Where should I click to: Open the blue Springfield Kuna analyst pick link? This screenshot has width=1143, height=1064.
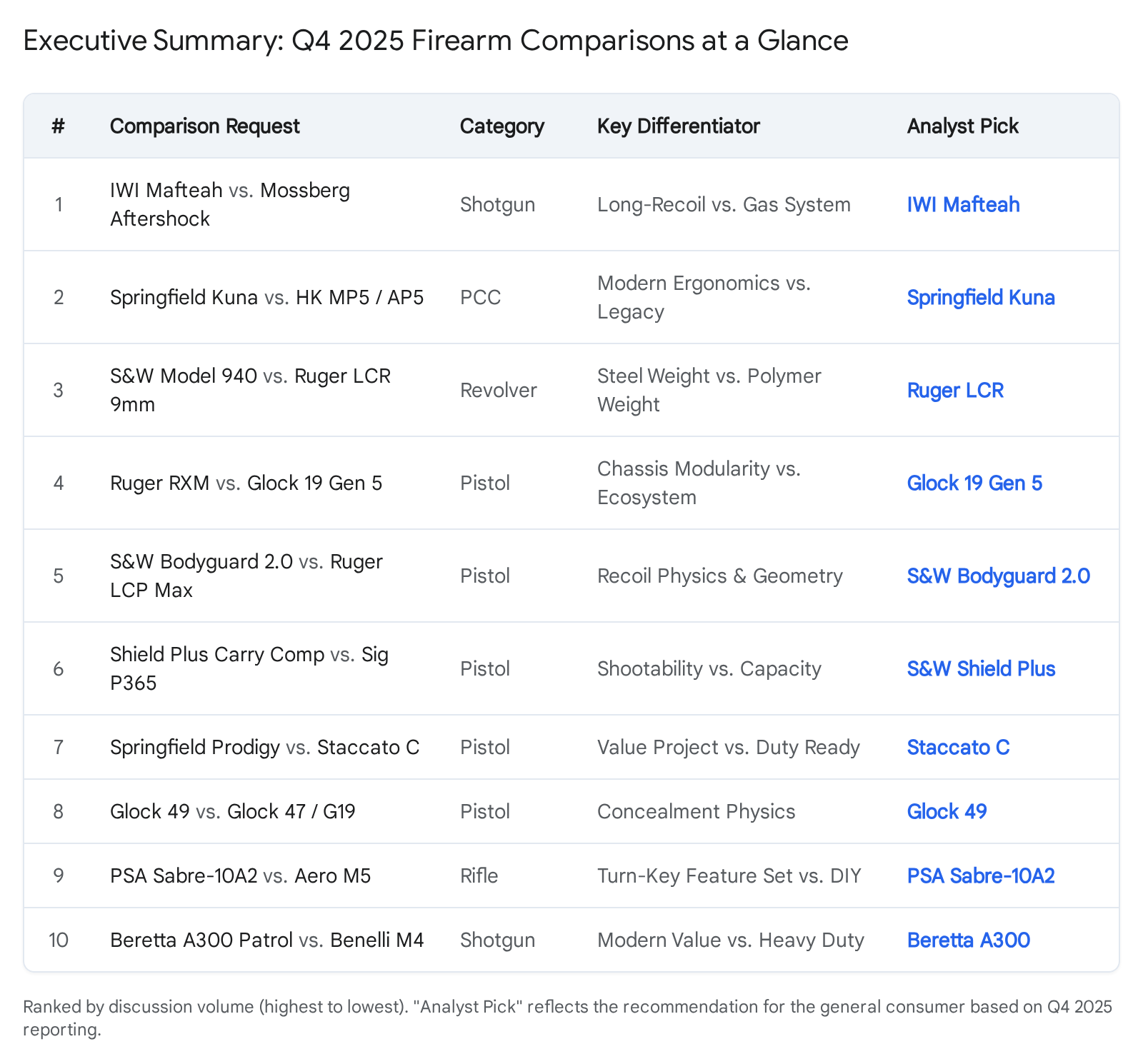coord(980,298)
